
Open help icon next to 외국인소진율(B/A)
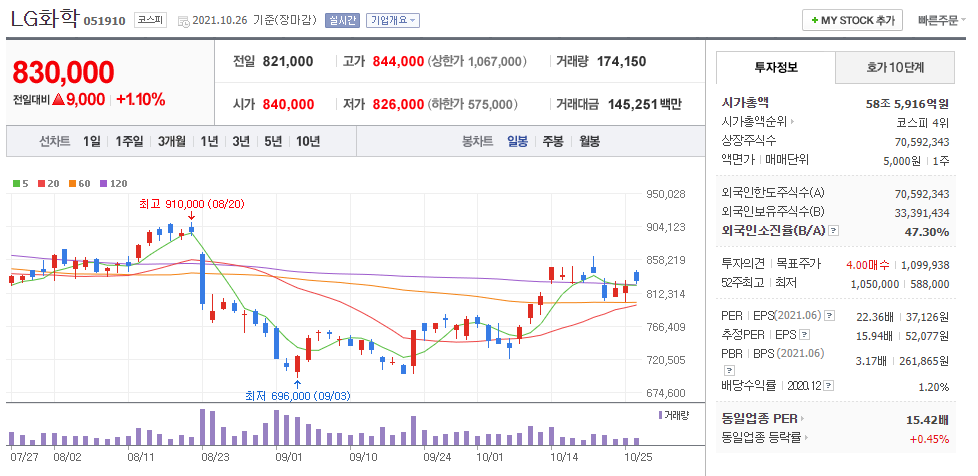pyautogui.click(x=835, y=231)
